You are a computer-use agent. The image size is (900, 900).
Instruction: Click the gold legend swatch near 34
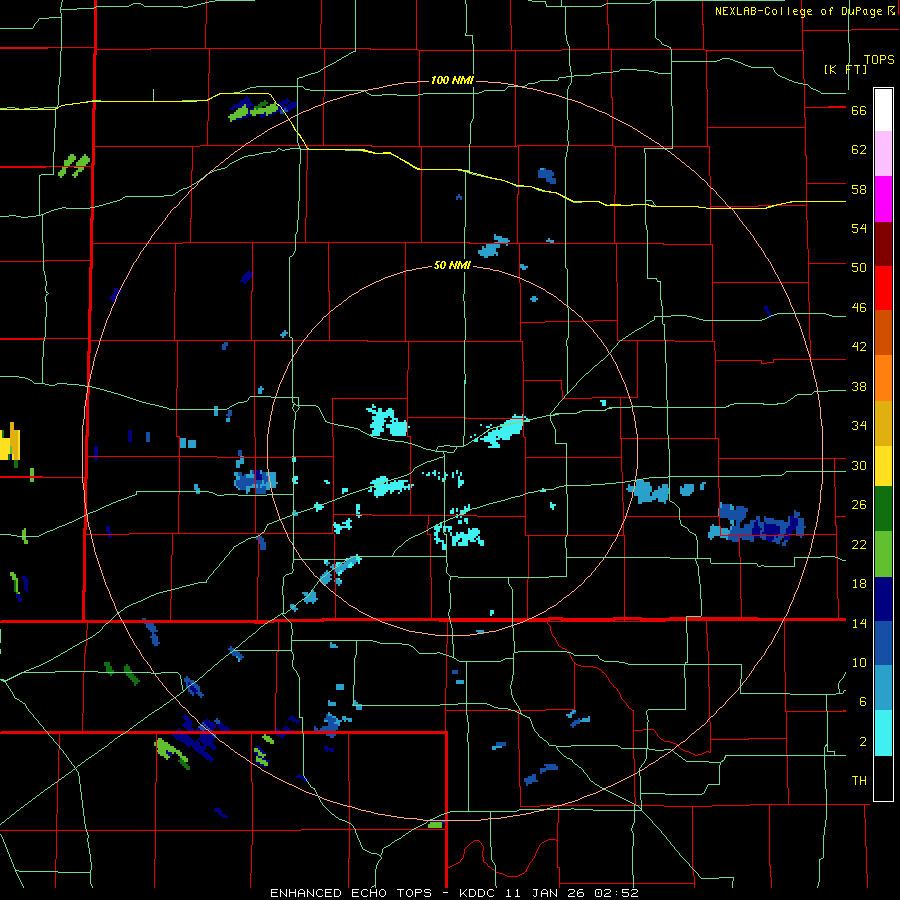tap(883, 423)
